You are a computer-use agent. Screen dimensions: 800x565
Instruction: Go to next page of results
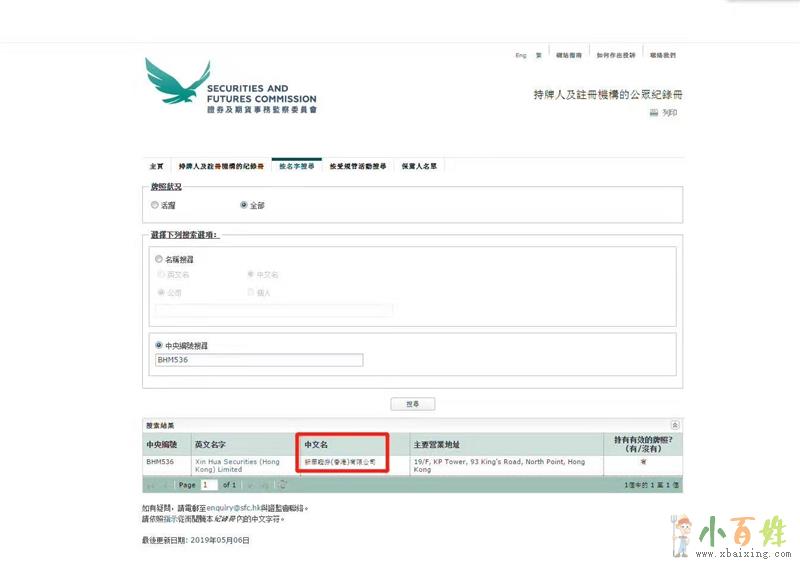(x=250, y=485)
